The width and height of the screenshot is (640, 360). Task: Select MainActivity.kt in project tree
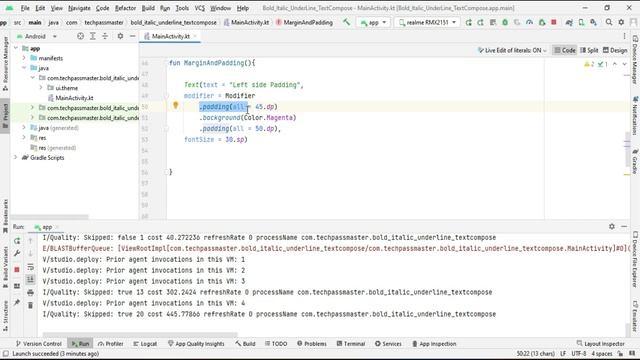[74, 98]
